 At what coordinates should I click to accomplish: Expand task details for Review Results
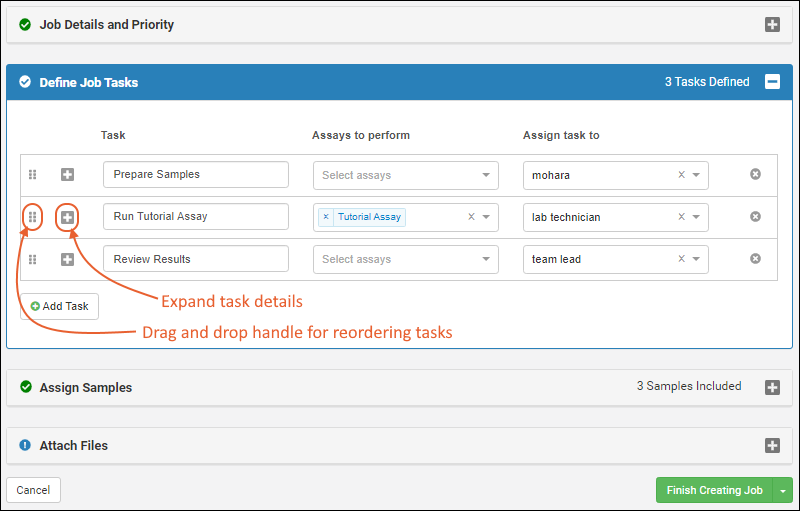pos(67,259)
